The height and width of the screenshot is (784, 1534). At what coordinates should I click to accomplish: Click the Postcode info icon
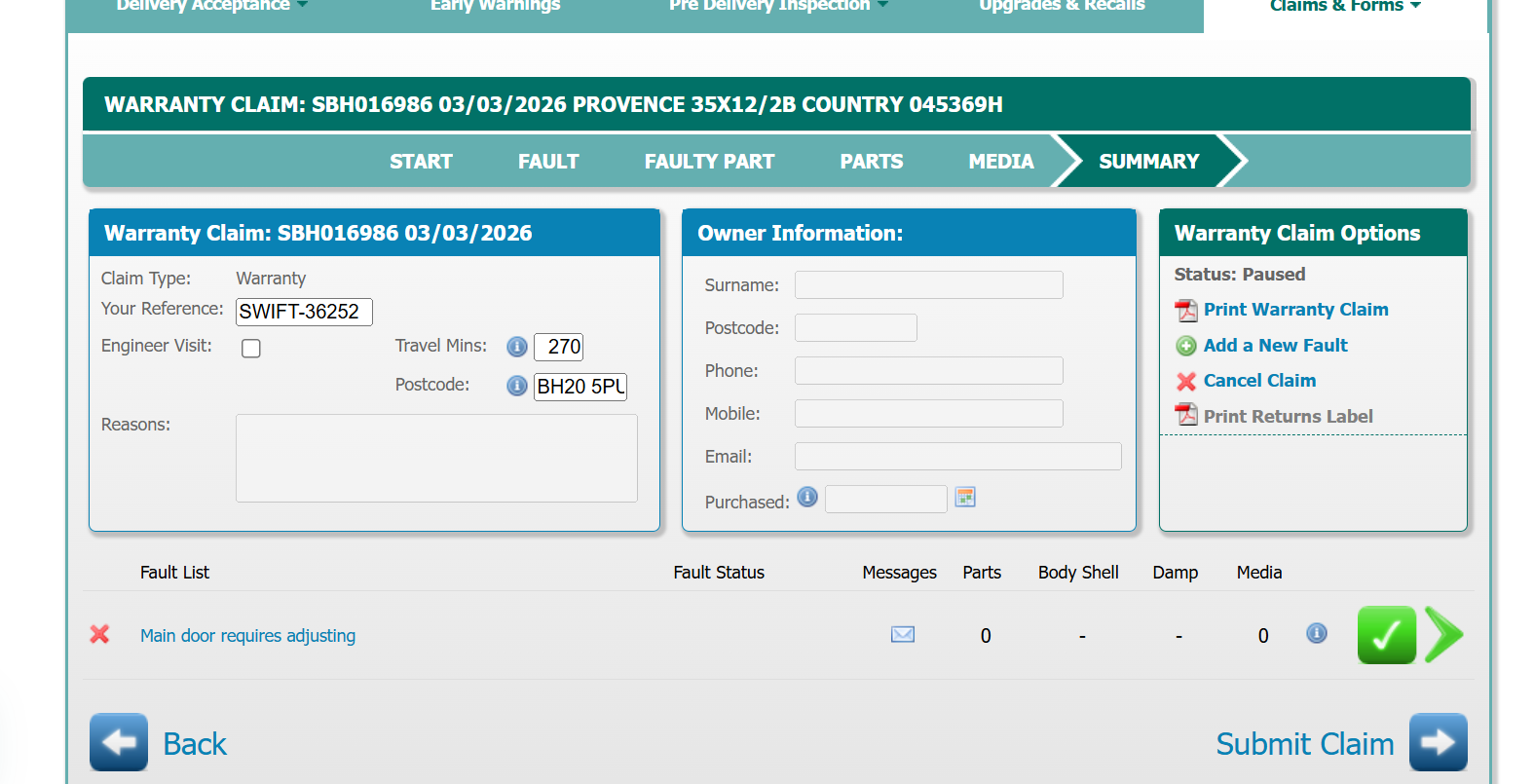[x=517, y=386]
